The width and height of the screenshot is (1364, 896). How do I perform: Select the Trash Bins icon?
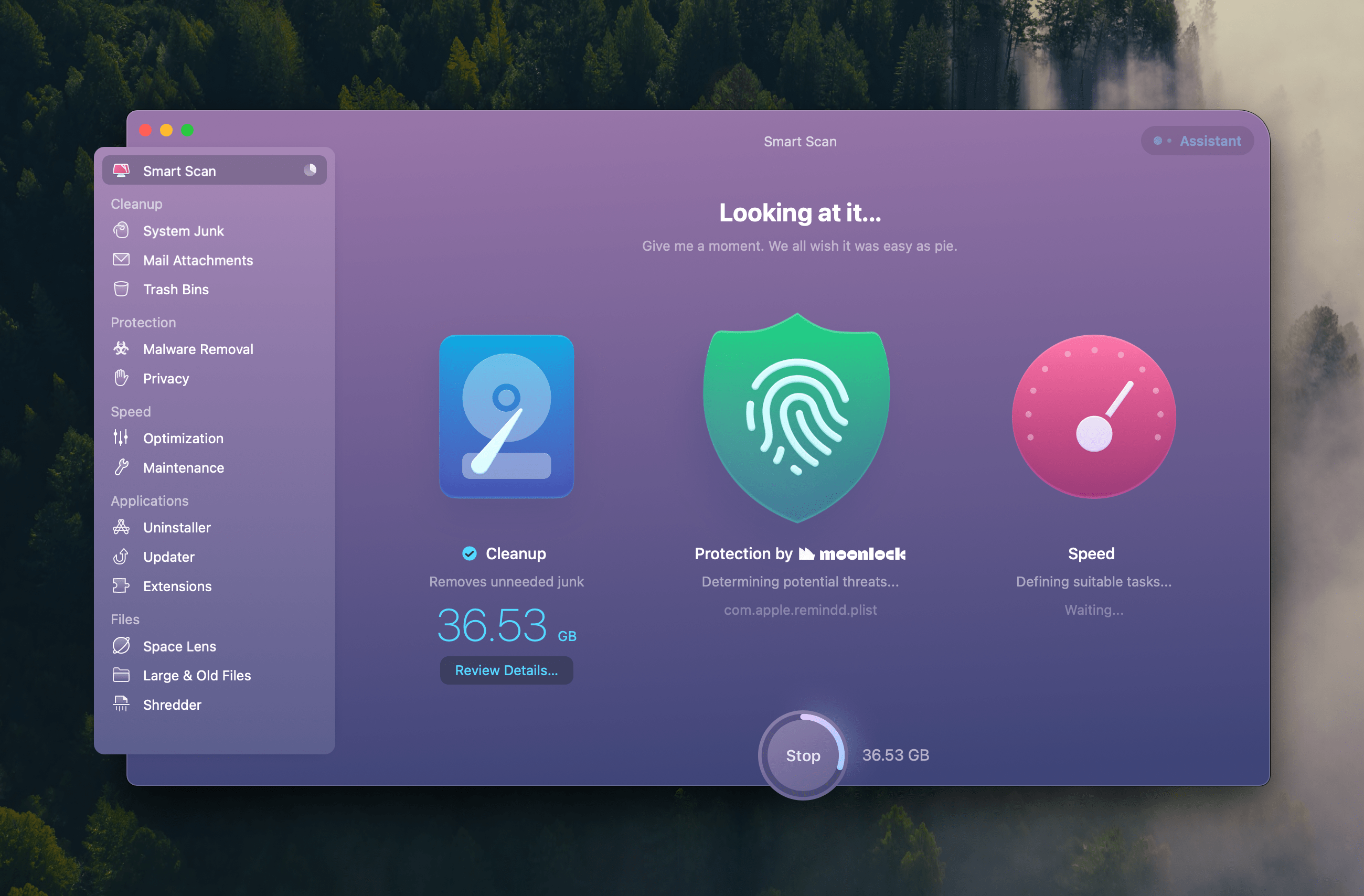click(x=121, y=289)
